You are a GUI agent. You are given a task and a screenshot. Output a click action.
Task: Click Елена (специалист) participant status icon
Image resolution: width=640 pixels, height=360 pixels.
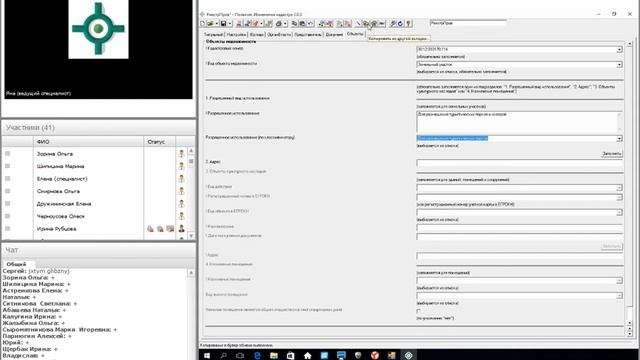(x=181, y=178)
